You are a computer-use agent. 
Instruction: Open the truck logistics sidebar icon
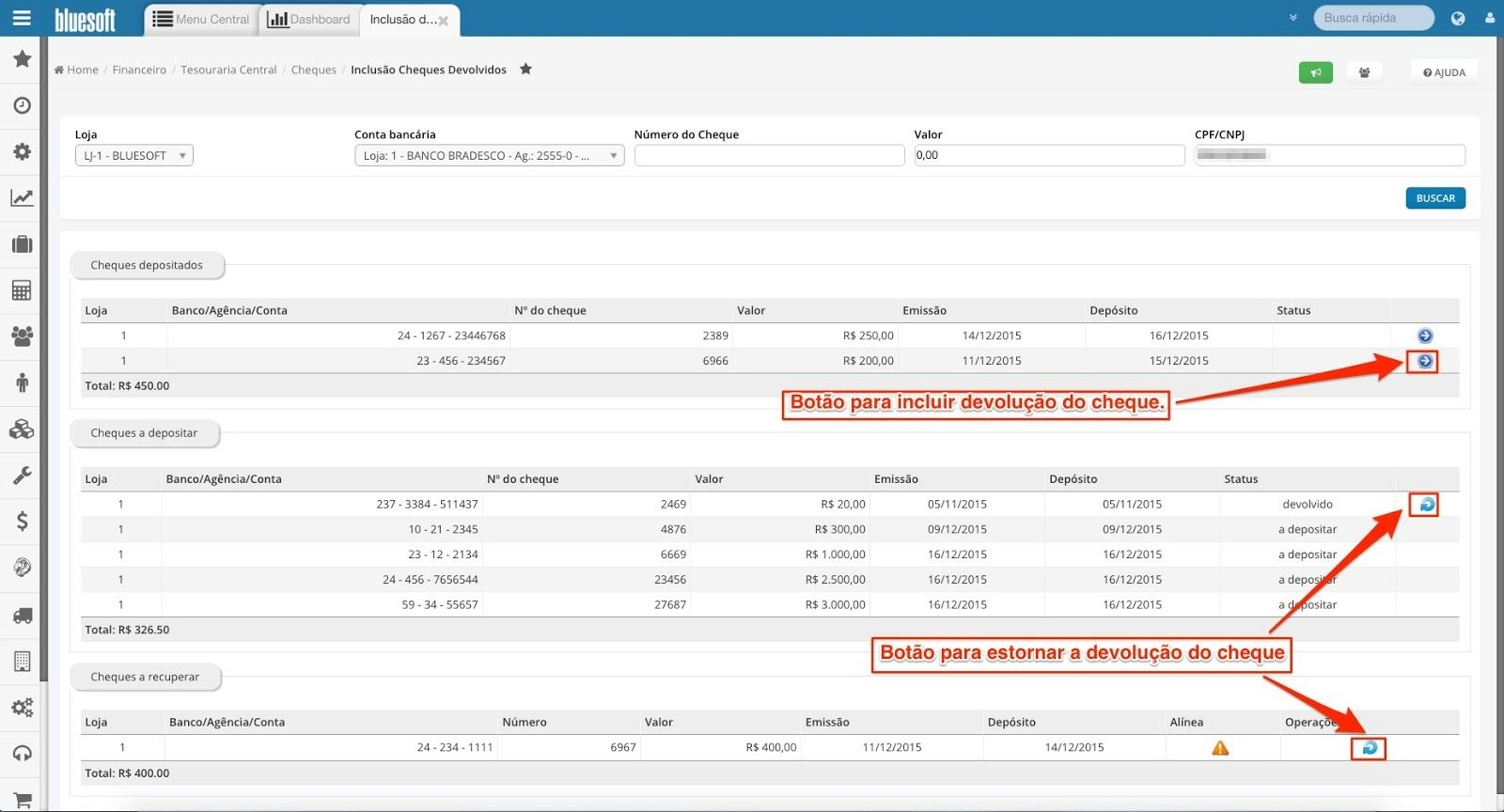[x=22, y=615]
